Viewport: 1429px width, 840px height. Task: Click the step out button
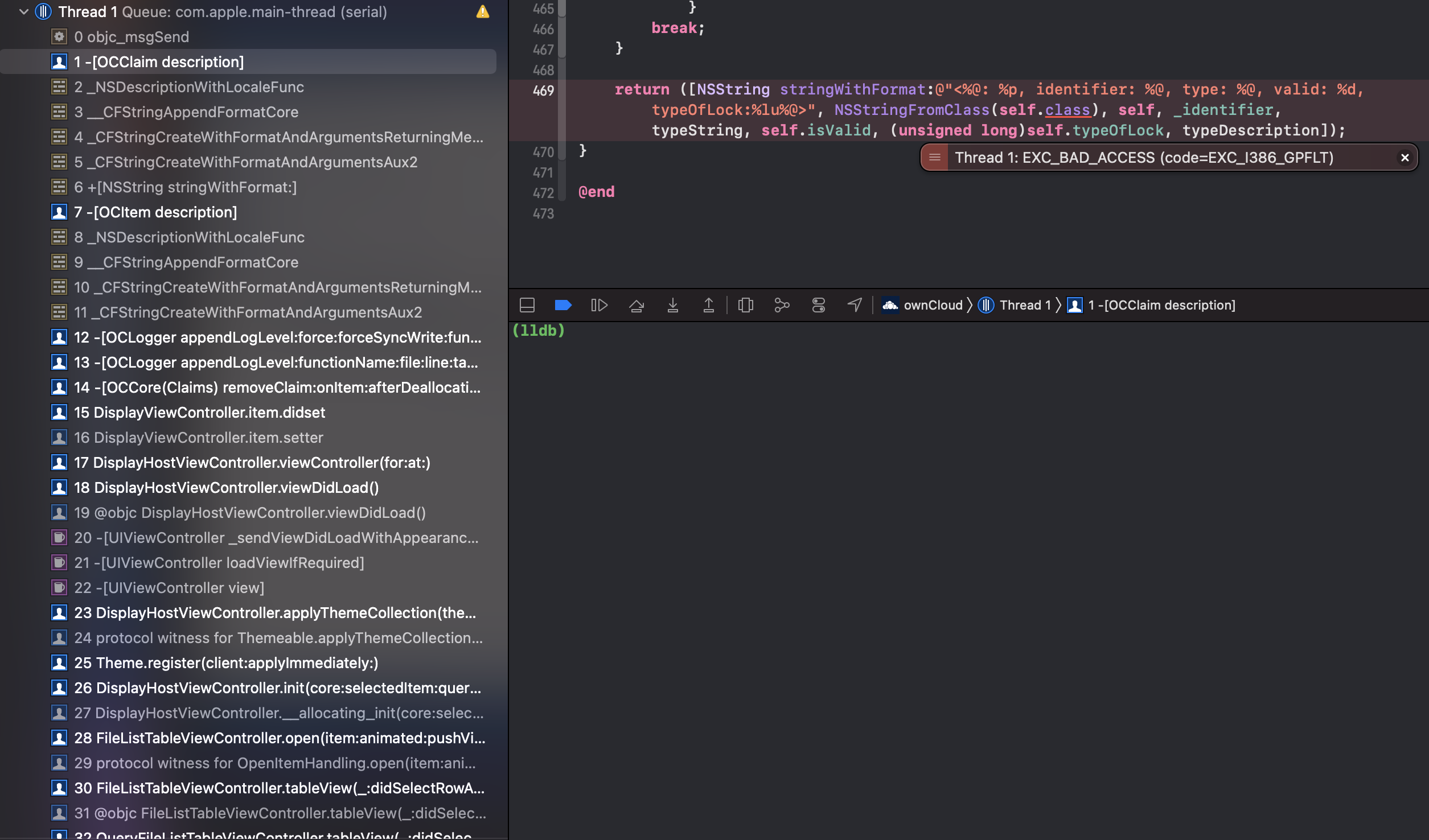[x=709, y=306]
